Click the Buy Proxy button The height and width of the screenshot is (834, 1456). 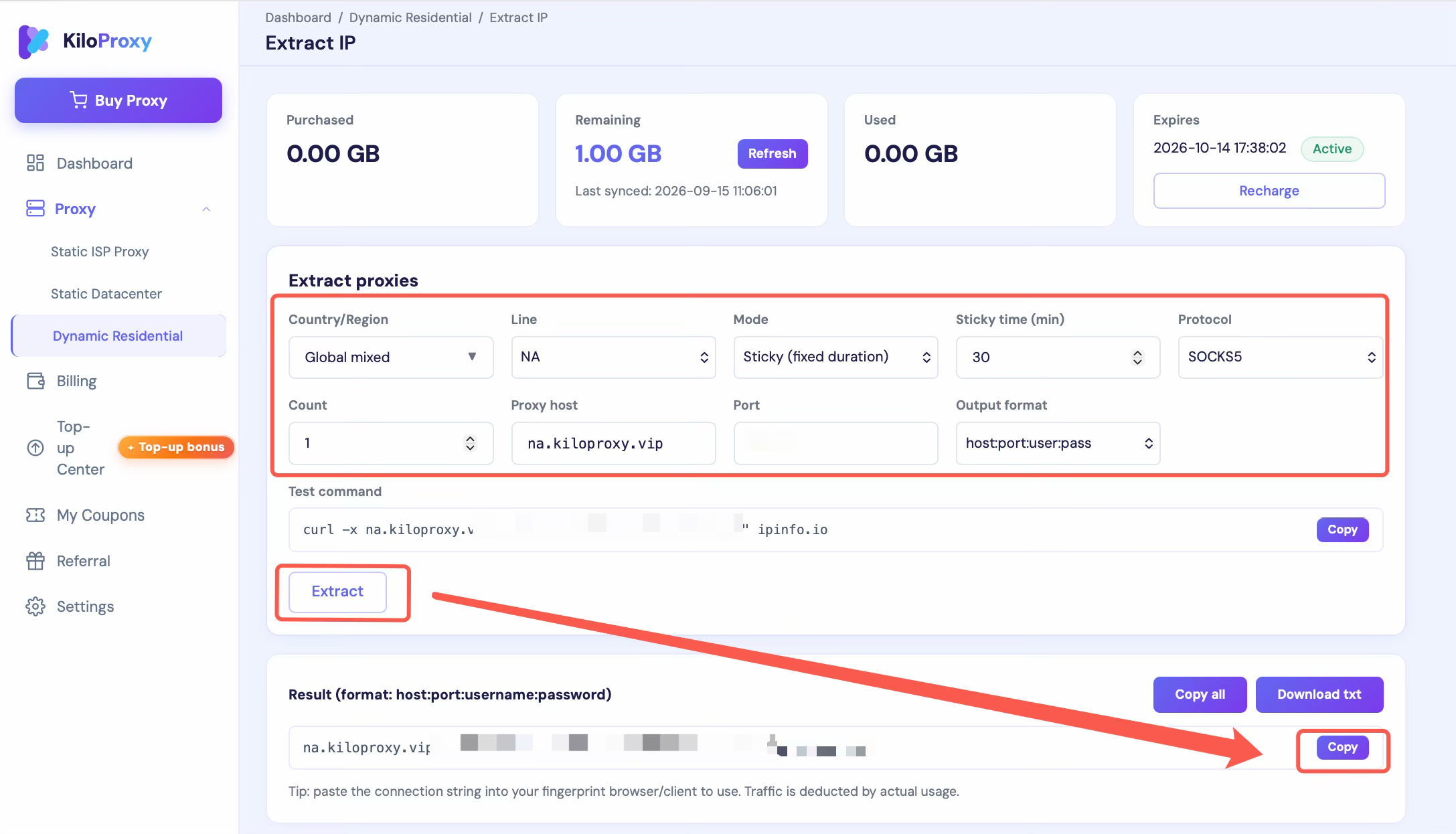[x=118, y=100]
